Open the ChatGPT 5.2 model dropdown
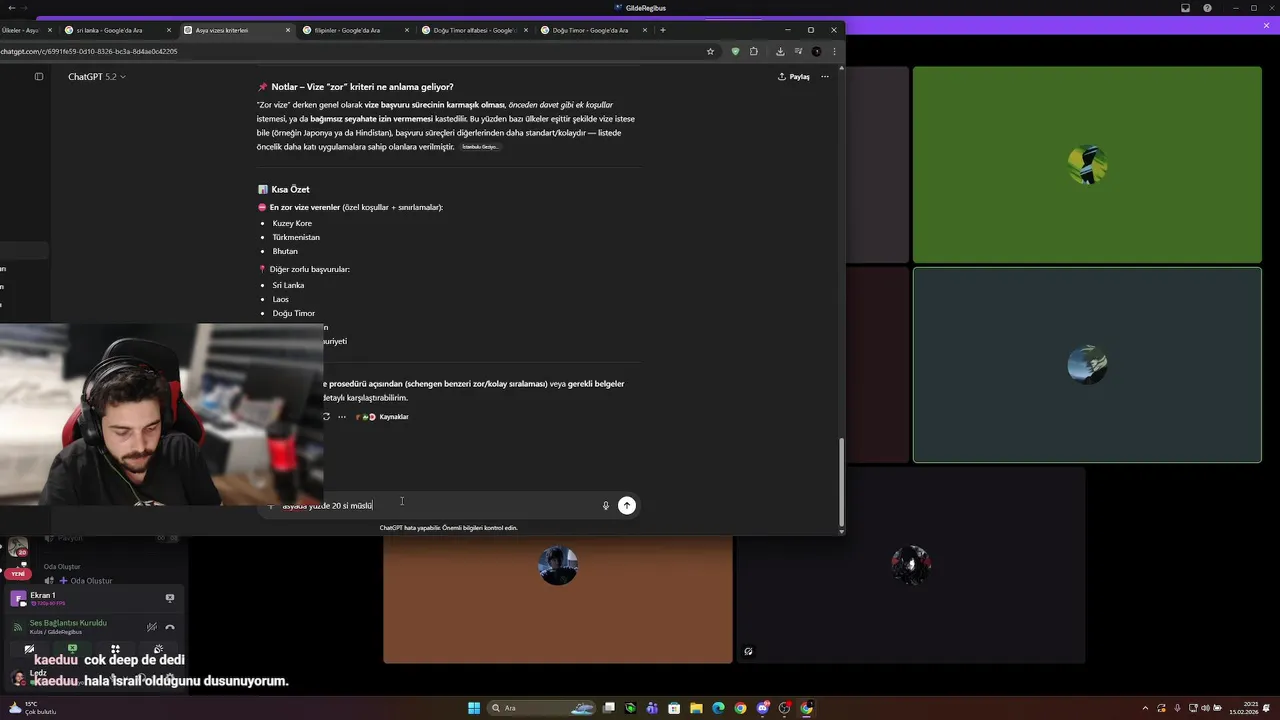Screen dimensions: 1280x720 pos(97,76)
